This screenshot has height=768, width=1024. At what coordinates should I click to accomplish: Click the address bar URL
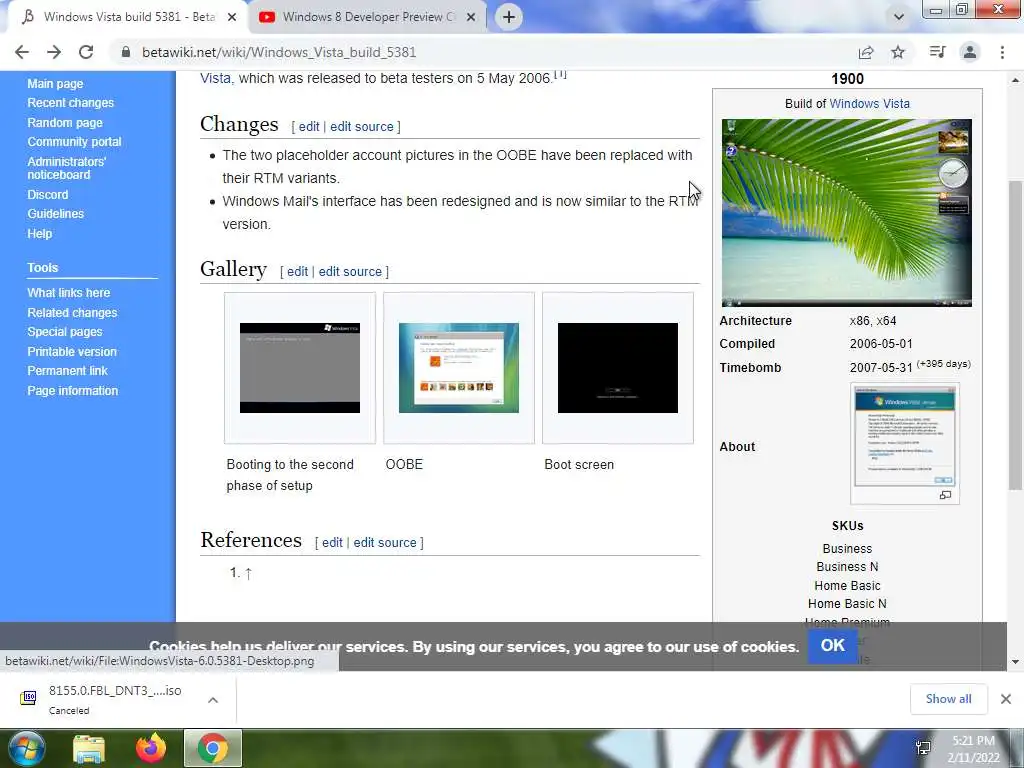279,52
